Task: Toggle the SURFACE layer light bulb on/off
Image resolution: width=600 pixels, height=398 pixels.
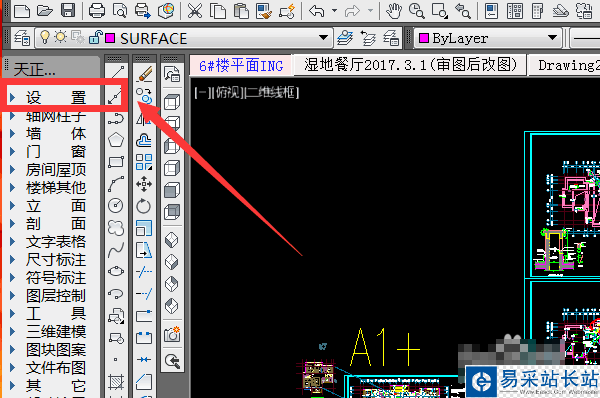Action: [x=45, y=37]
